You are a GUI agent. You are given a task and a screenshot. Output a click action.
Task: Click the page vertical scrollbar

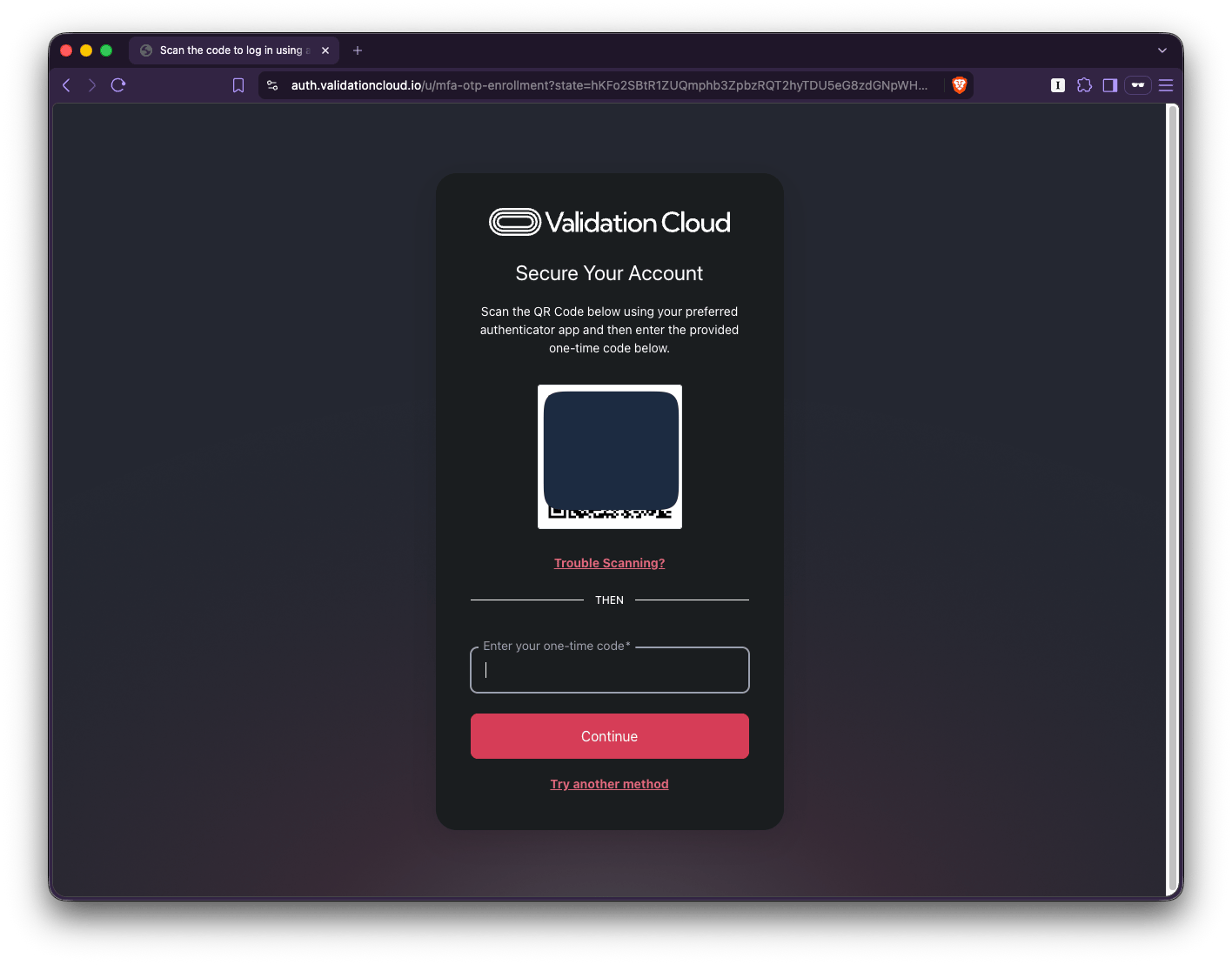pos(1172,499)
